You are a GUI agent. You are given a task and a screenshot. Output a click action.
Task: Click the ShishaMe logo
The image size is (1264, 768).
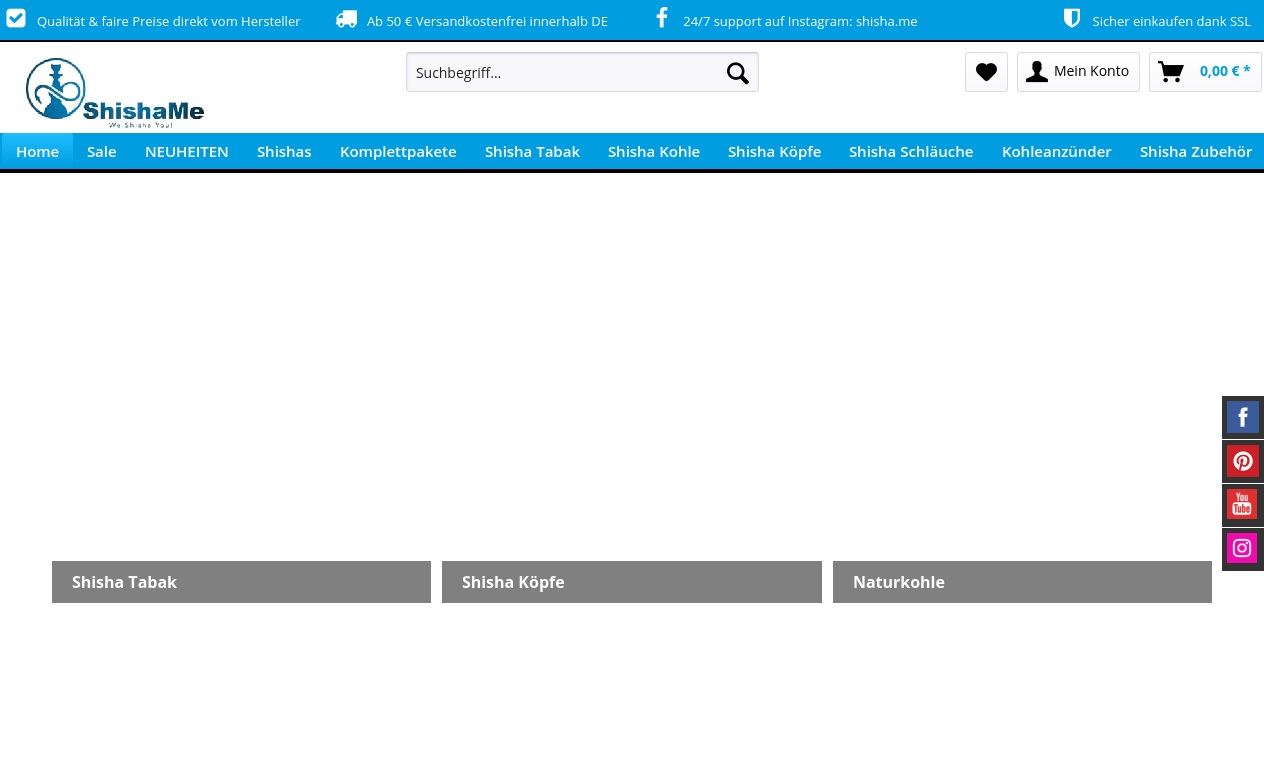click(115, 93)
